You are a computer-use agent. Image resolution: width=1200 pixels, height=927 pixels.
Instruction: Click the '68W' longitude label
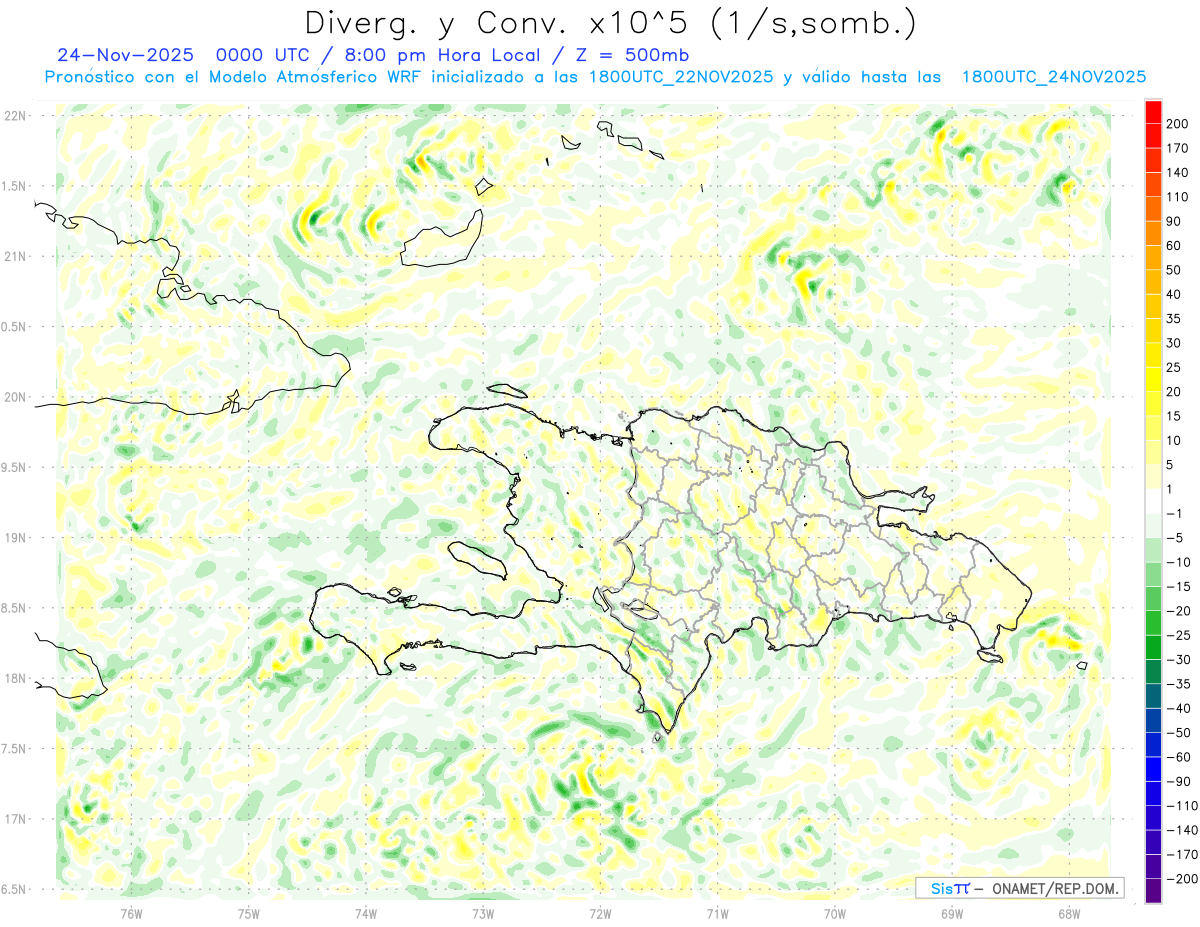(x=1069, y=913)
